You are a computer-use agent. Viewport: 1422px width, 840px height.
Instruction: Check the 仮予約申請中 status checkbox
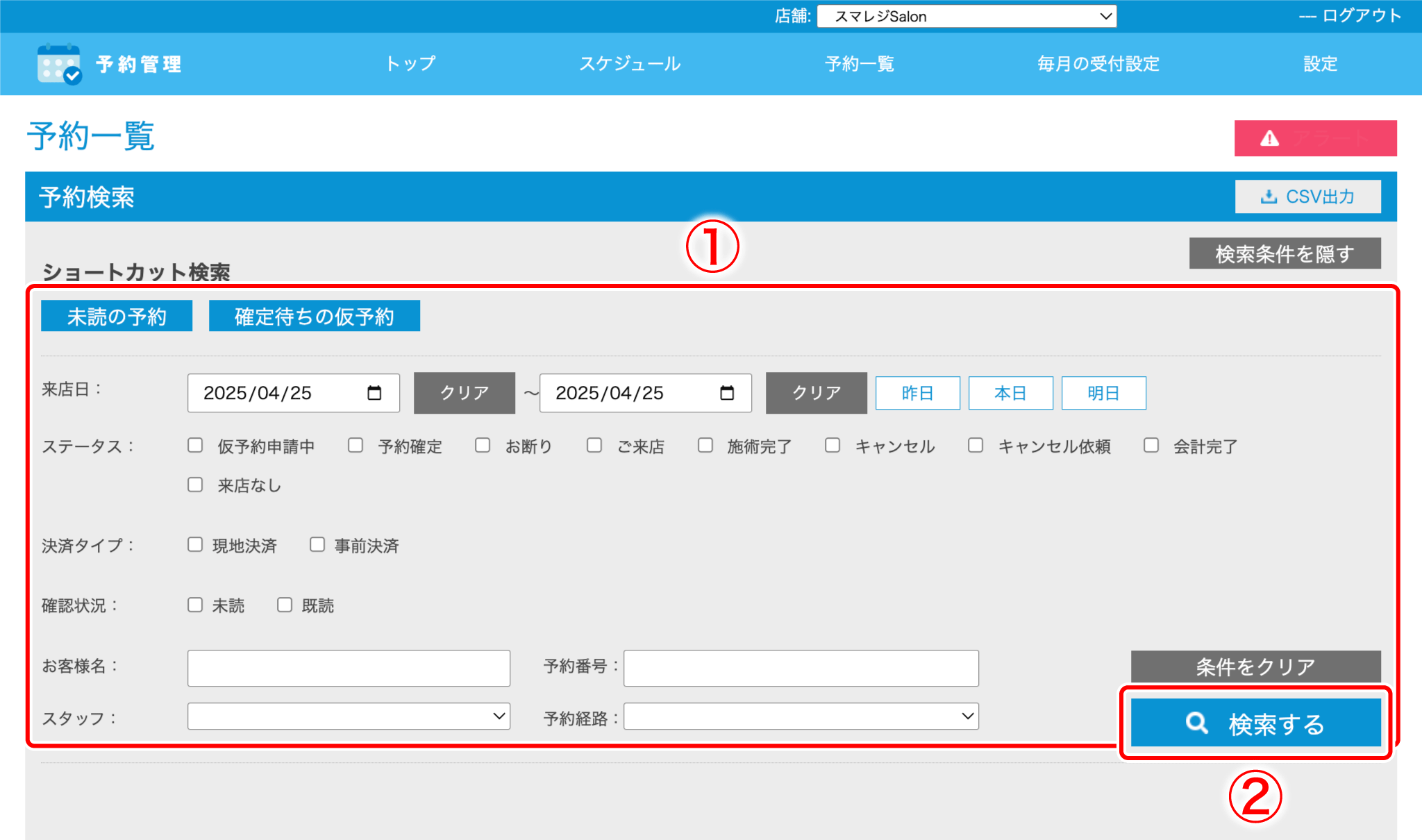pyautogui.click(x=195, y=446)
